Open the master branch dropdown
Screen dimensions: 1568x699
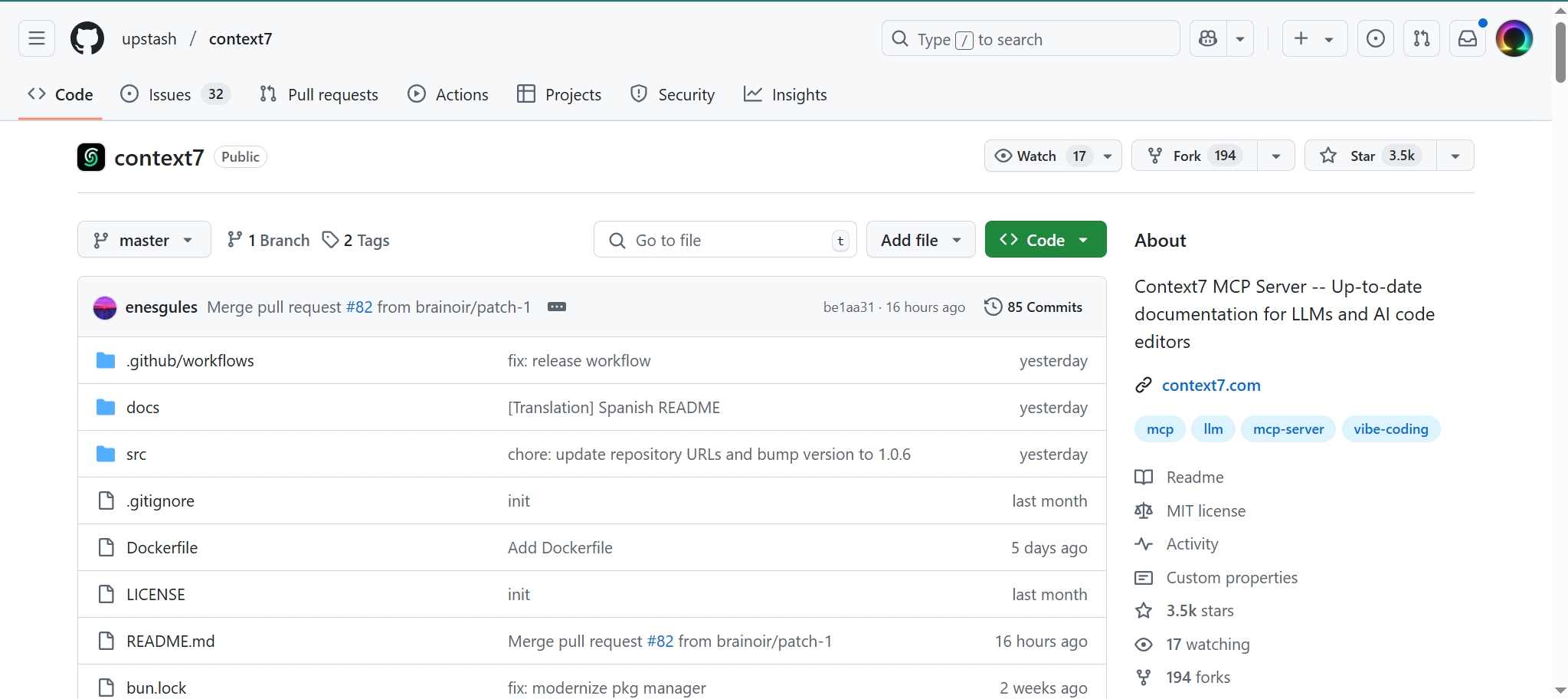tap(144, 240)
